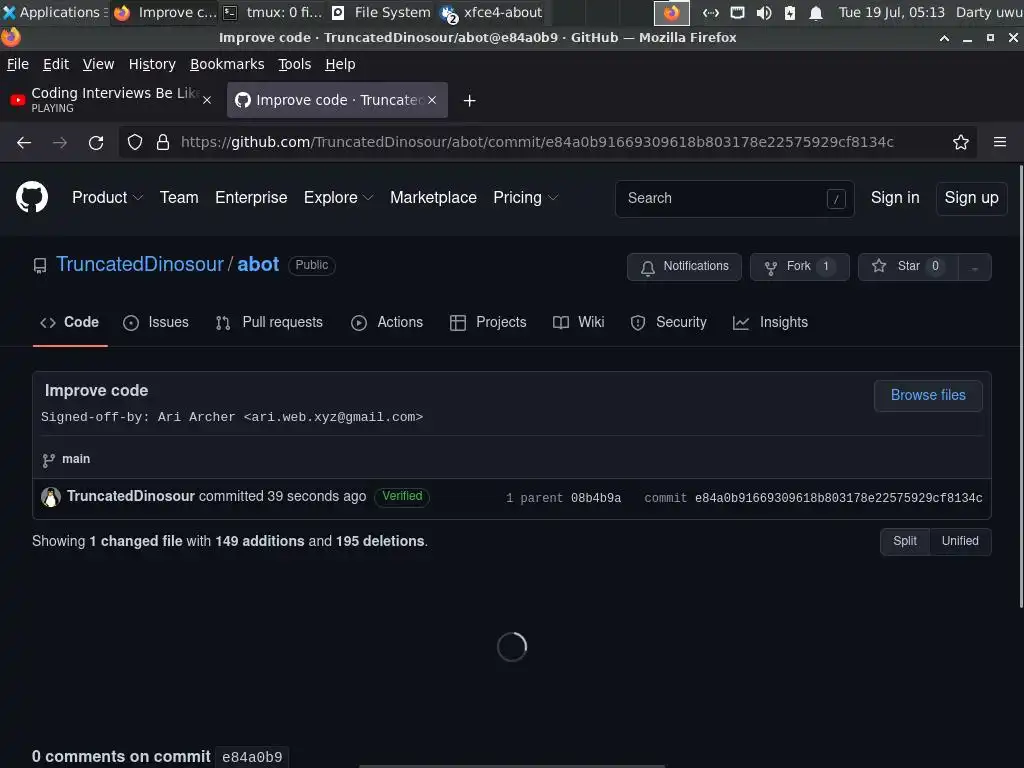Open the Marketplace nav link
Screen dimensions: 1024x768
click(x=433, y=197)
